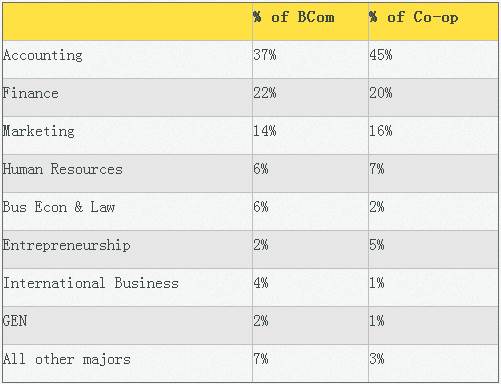Select the 20% Finance Co-op value
This screenshot has height=384, width=501.
click(381, 93)
